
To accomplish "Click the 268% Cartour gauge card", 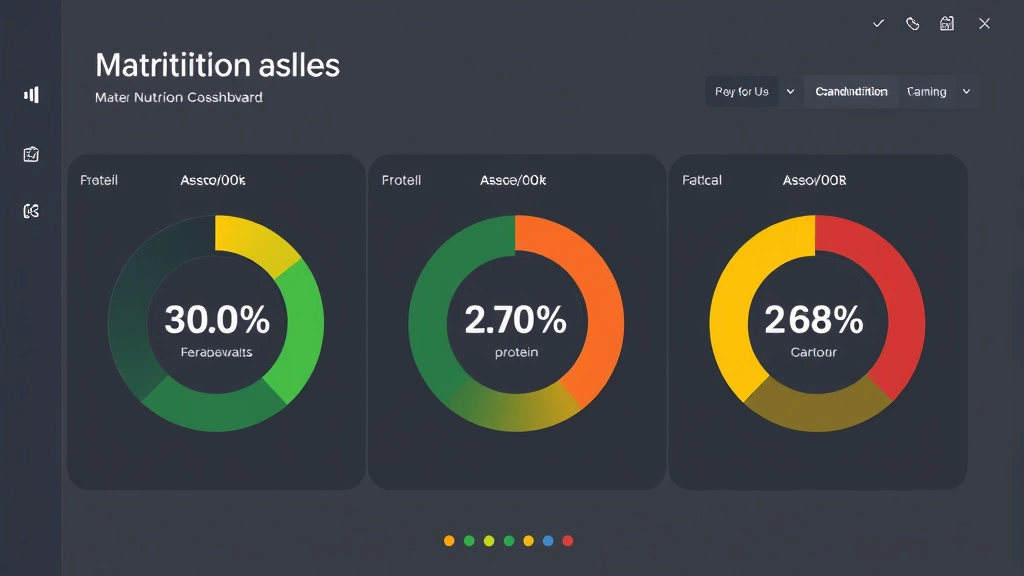I will tap(816, 321).
